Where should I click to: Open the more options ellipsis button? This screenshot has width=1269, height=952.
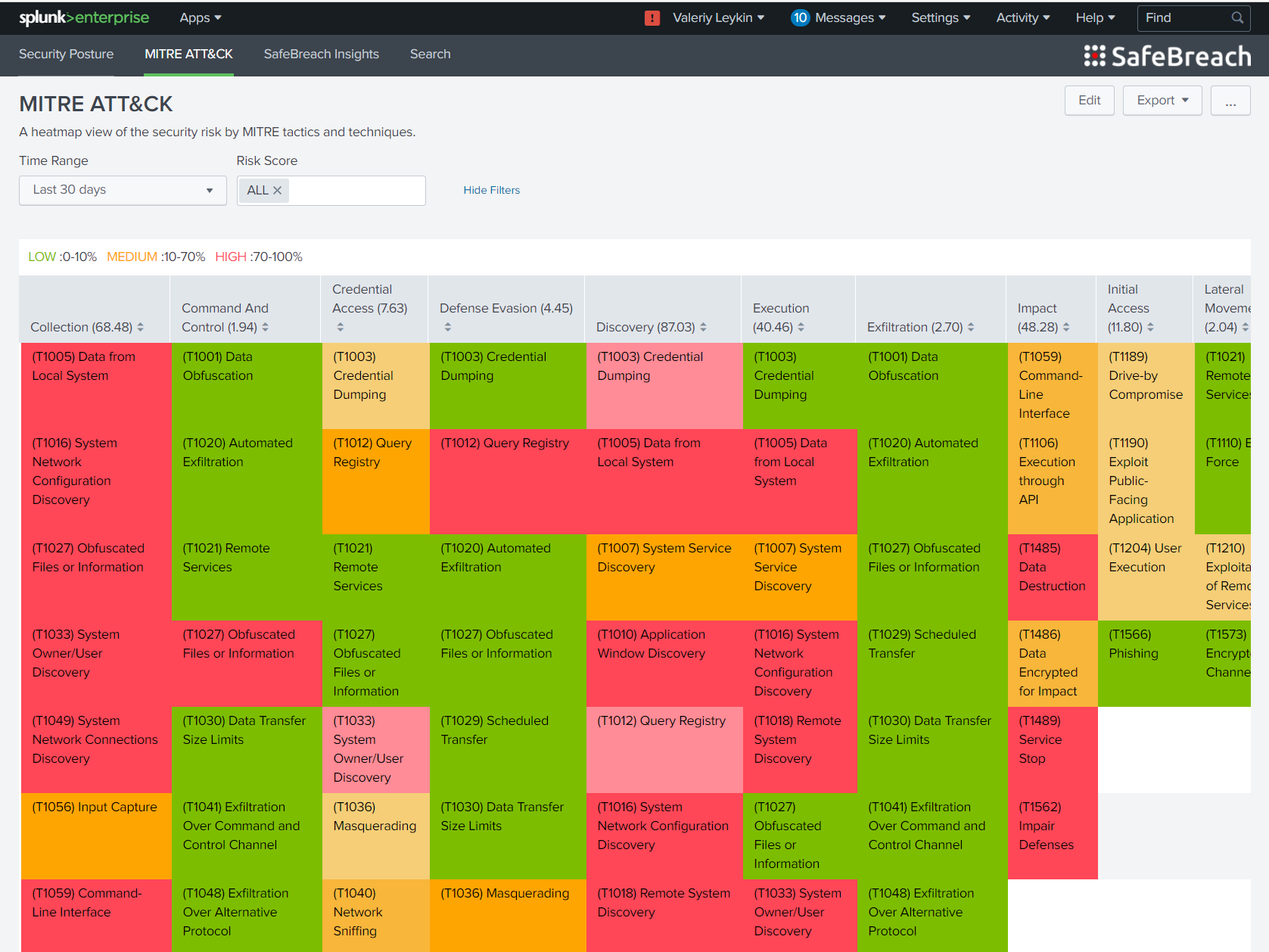click(1230, 100)
